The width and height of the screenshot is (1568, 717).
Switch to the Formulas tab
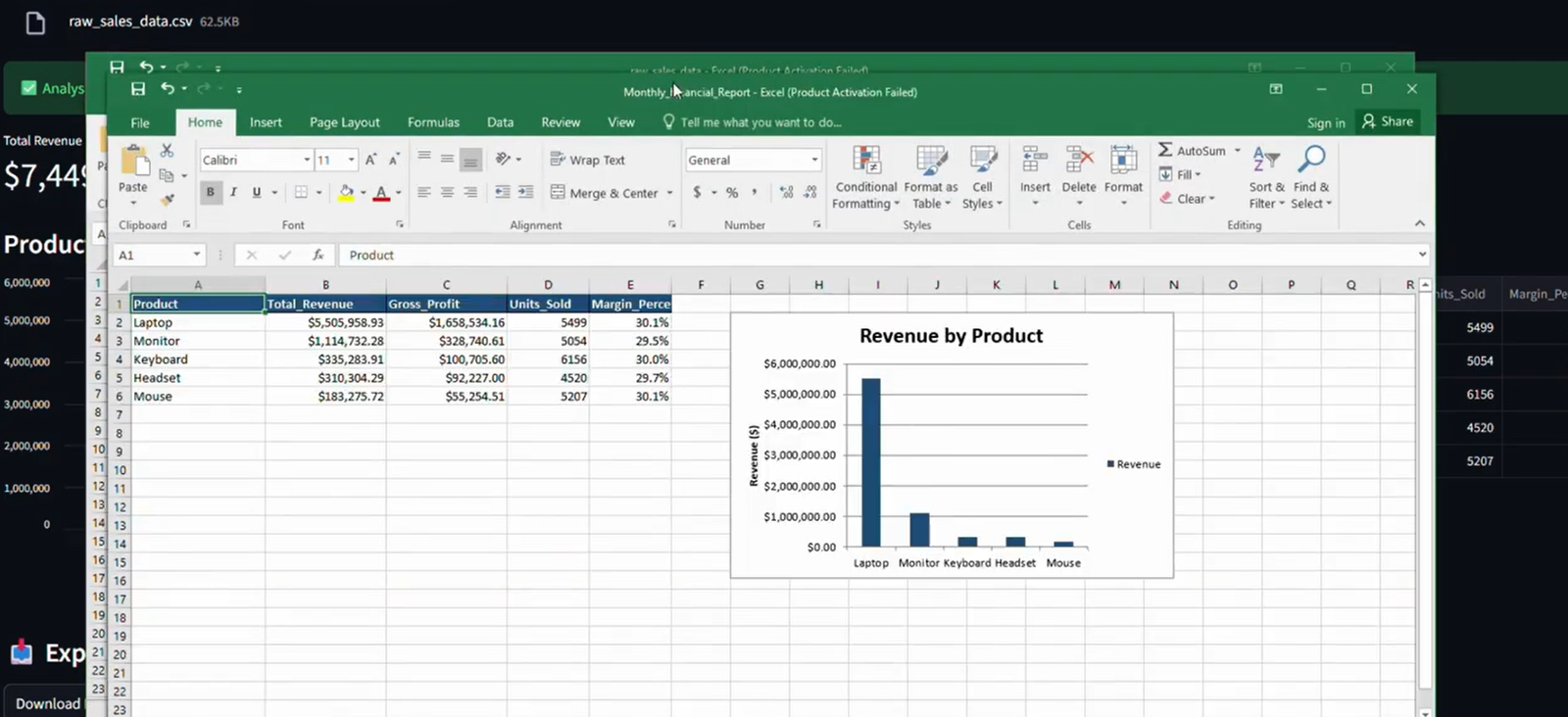pos(433,122)
